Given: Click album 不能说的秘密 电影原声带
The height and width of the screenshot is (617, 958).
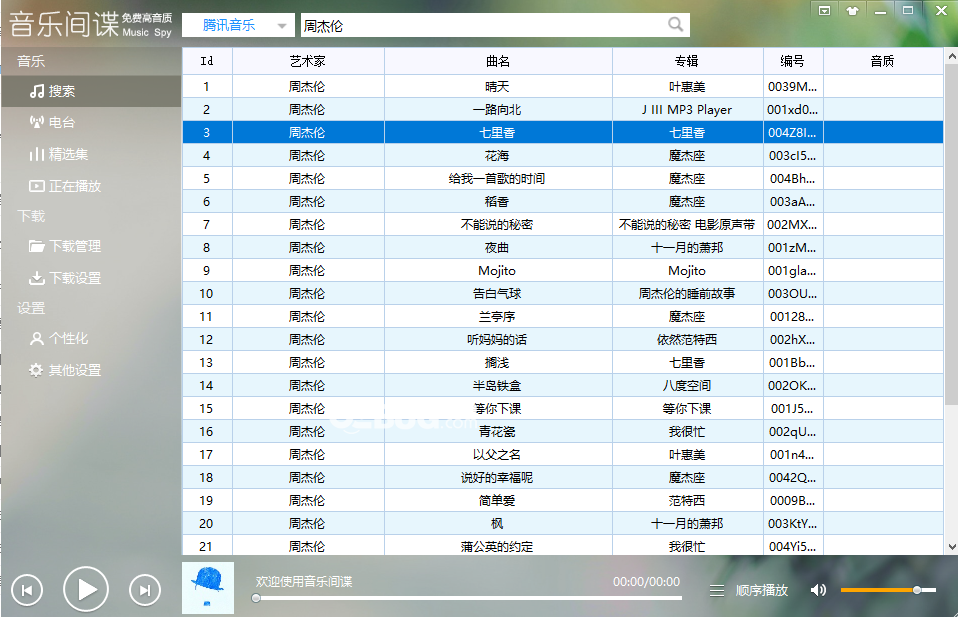Looking at the screenshot, I should point(687,225).
